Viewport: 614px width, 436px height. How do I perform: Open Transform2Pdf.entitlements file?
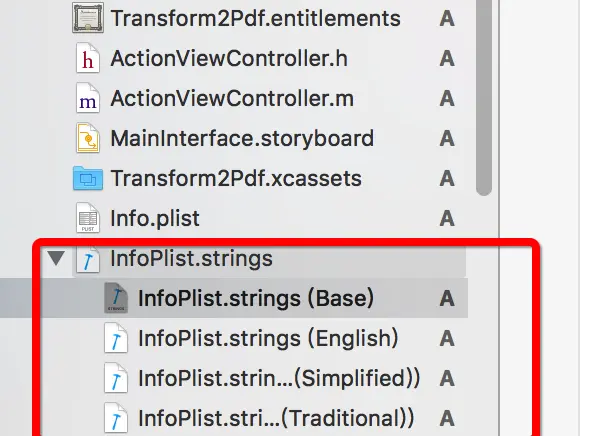pos(255,19)
